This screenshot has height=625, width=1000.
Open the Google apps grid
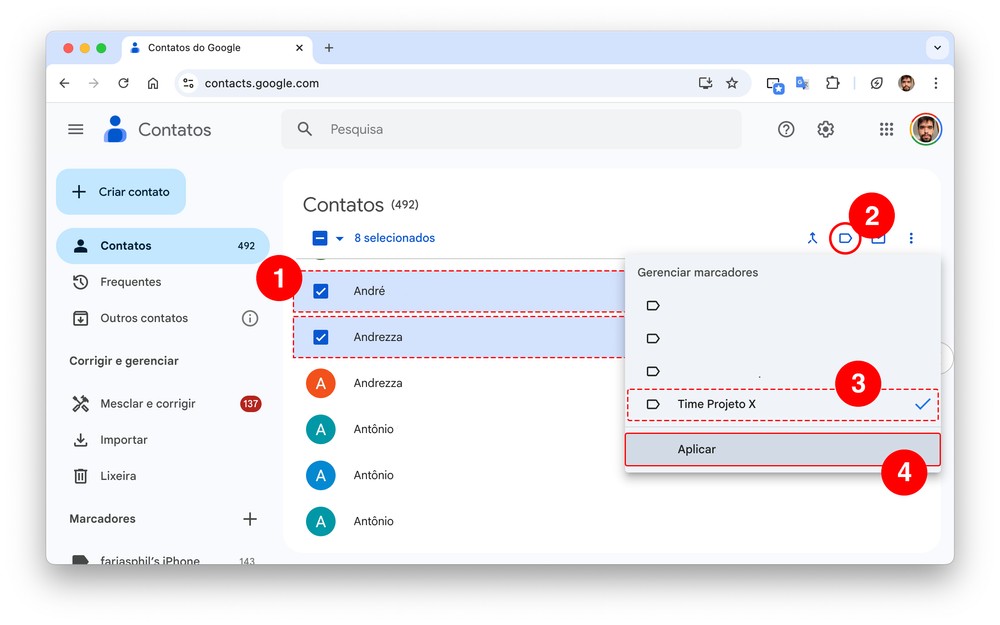click(x=886, y=129)
